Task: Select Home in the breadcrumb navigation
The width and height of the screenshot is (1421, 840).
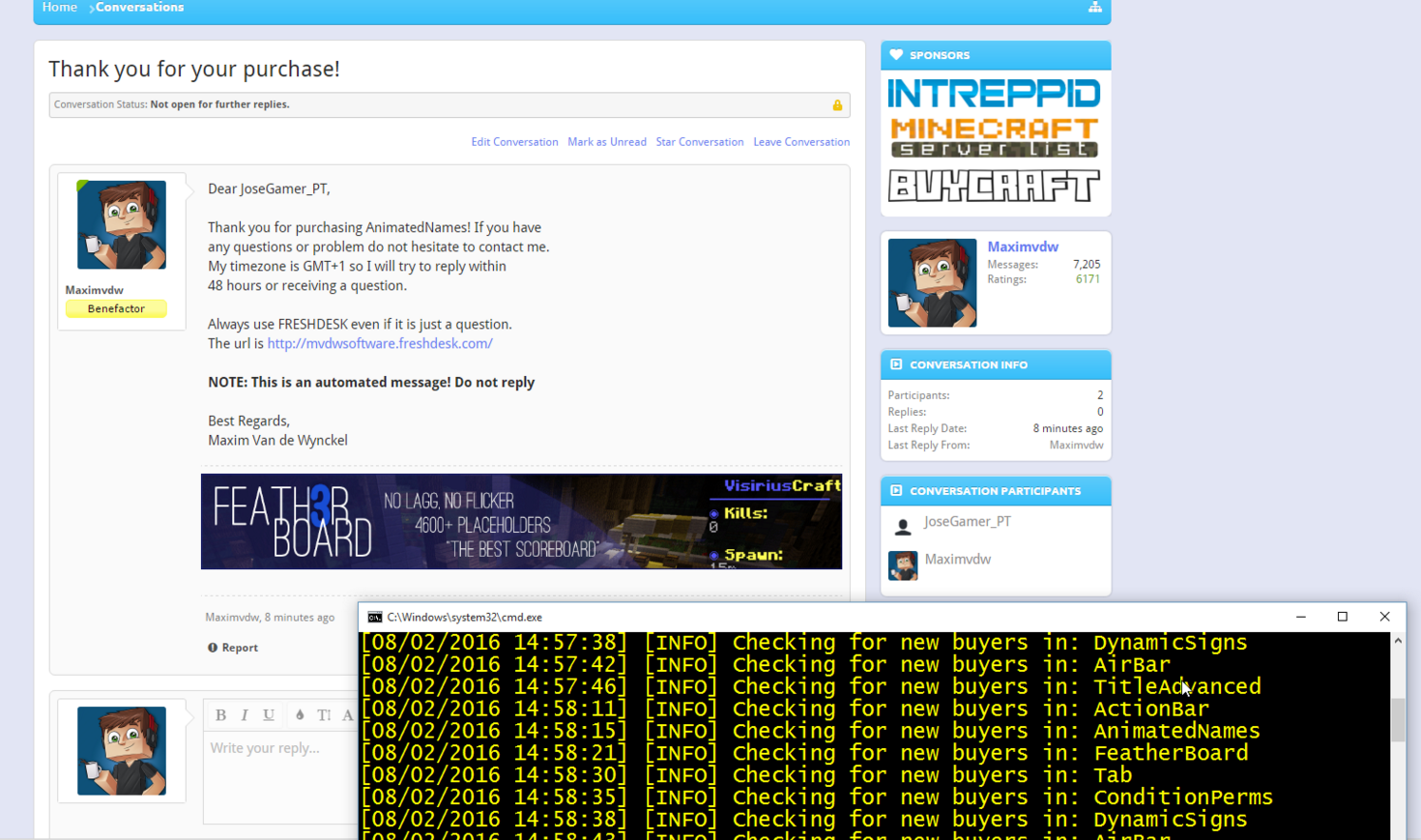Action: (x=59, y=7)
